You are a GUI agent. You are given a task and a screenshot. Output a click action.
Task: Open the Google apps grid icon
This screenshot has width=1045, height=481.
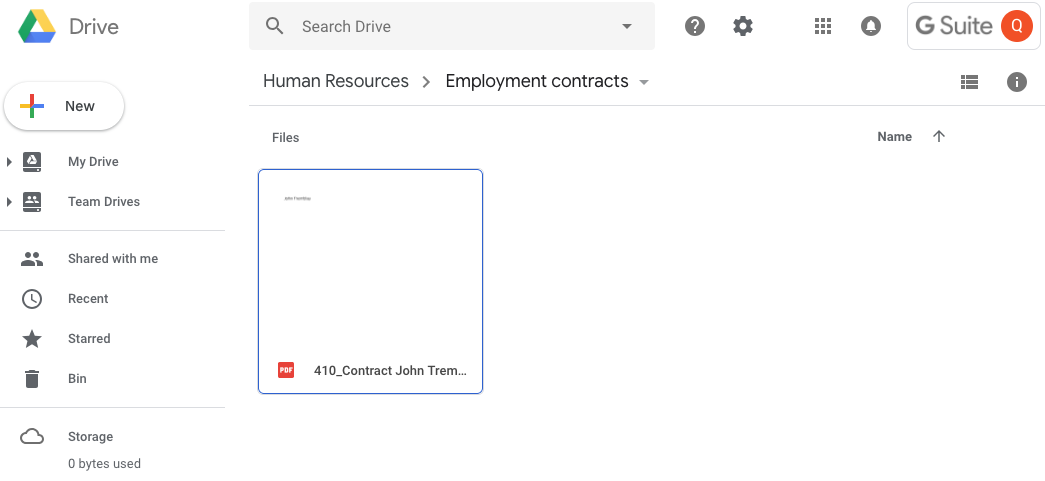823,26
